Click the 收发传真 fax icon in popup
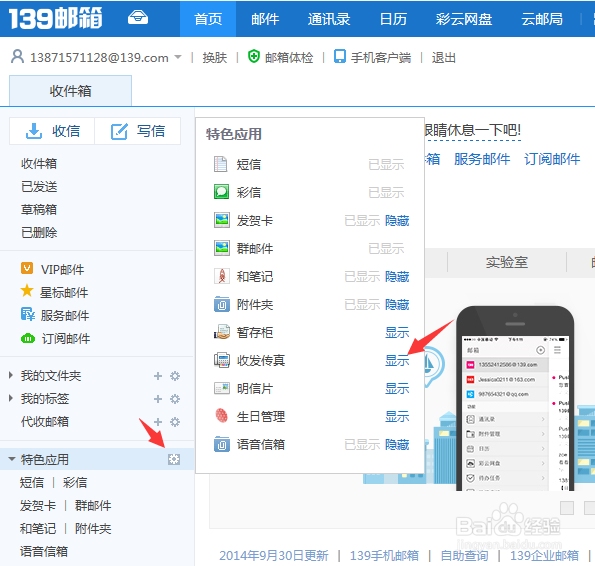595x566 pixels. 222,360
